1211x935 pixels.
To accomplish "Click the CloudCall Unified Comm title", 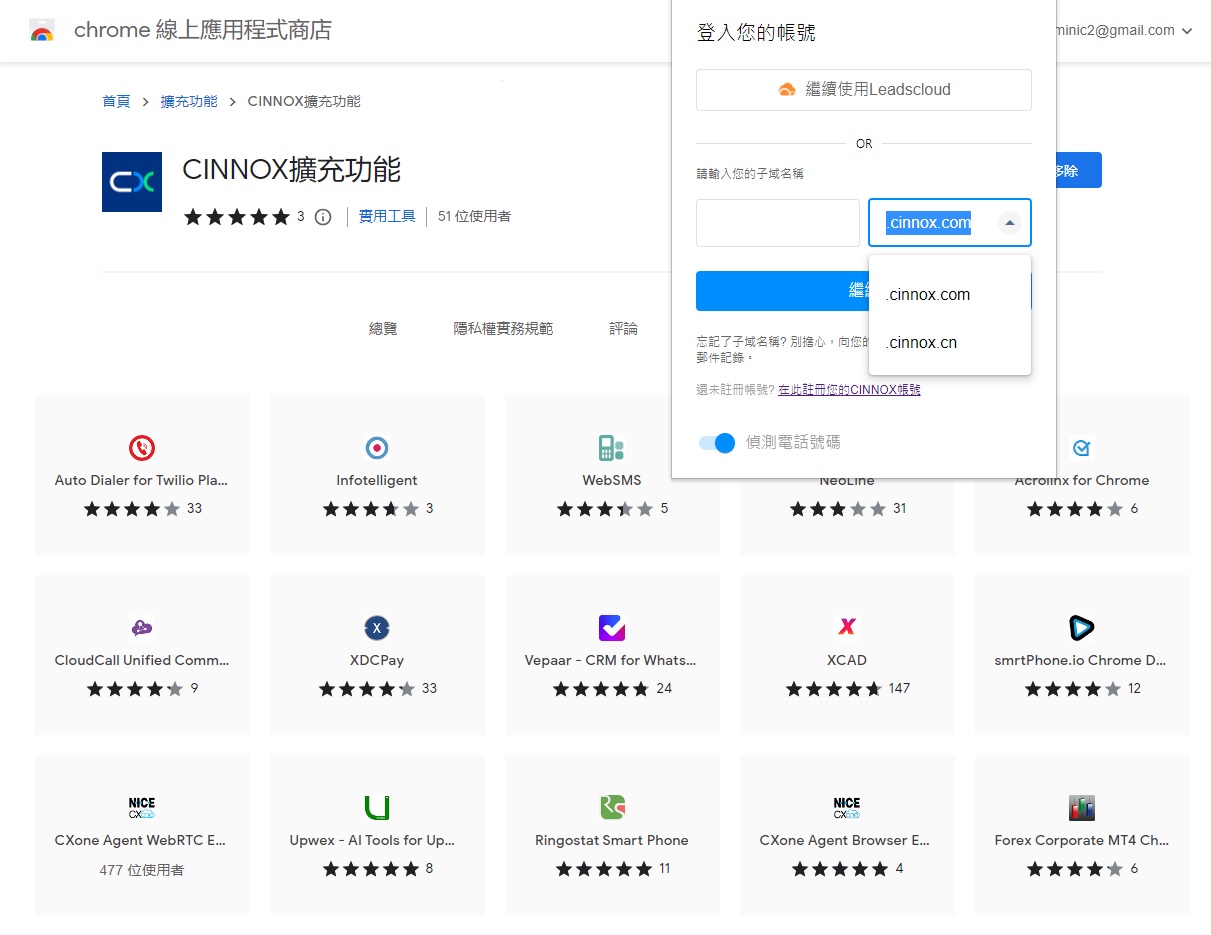I will tap(142, 660).
